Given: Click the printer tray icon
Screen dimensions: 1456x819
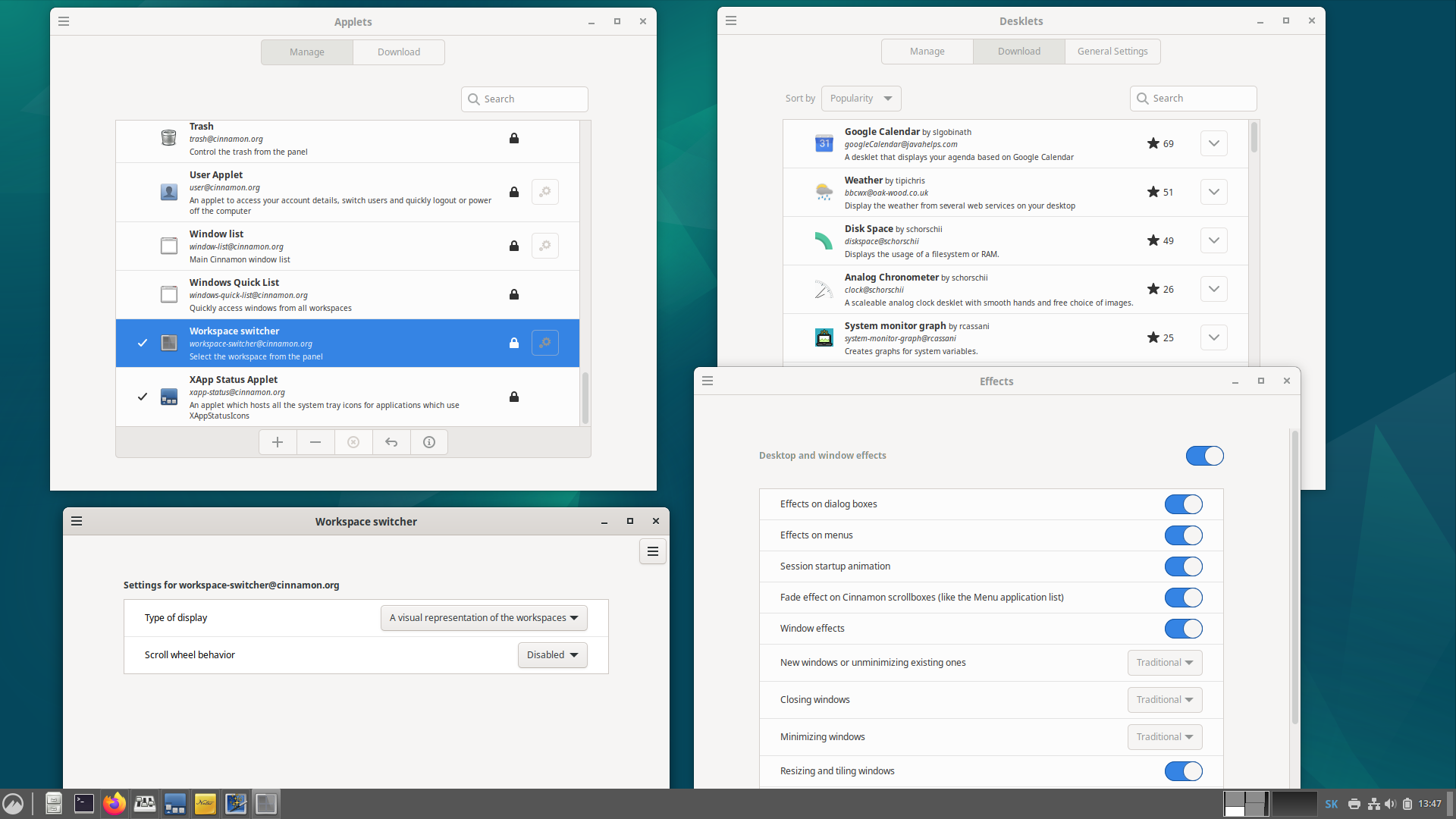Looking at the screenshot, I should point(1354,804).
